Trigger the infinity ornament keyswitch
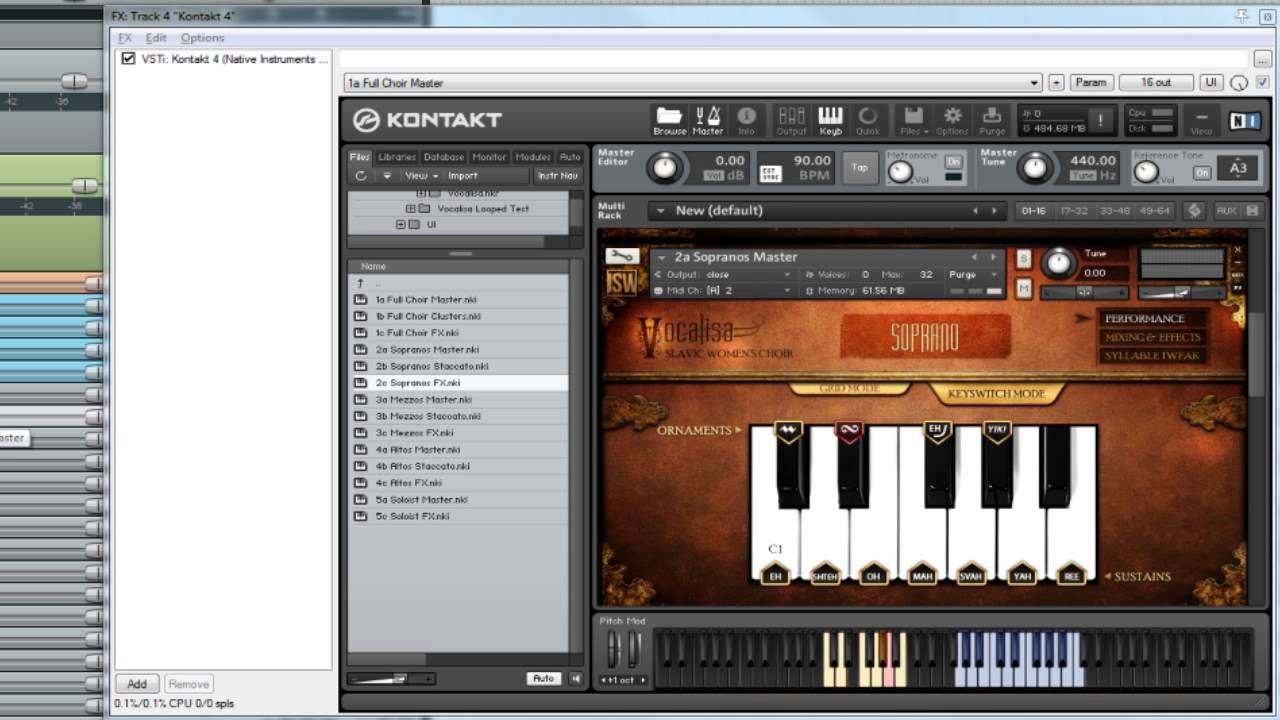The height and width of the screenshot is (720, 1280). click(x=849, y=430)
